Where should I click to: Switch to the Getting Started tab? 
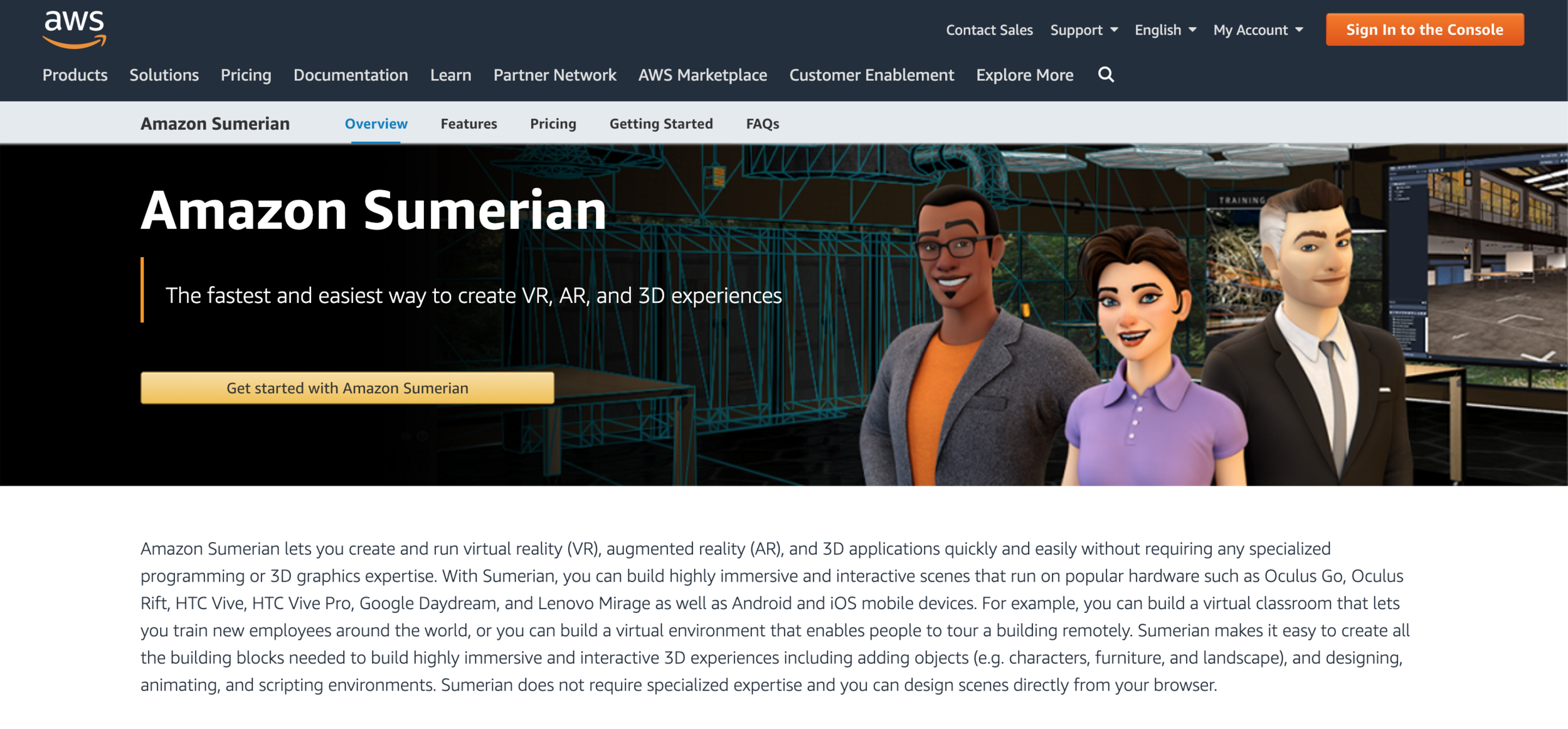coord(661,124)
